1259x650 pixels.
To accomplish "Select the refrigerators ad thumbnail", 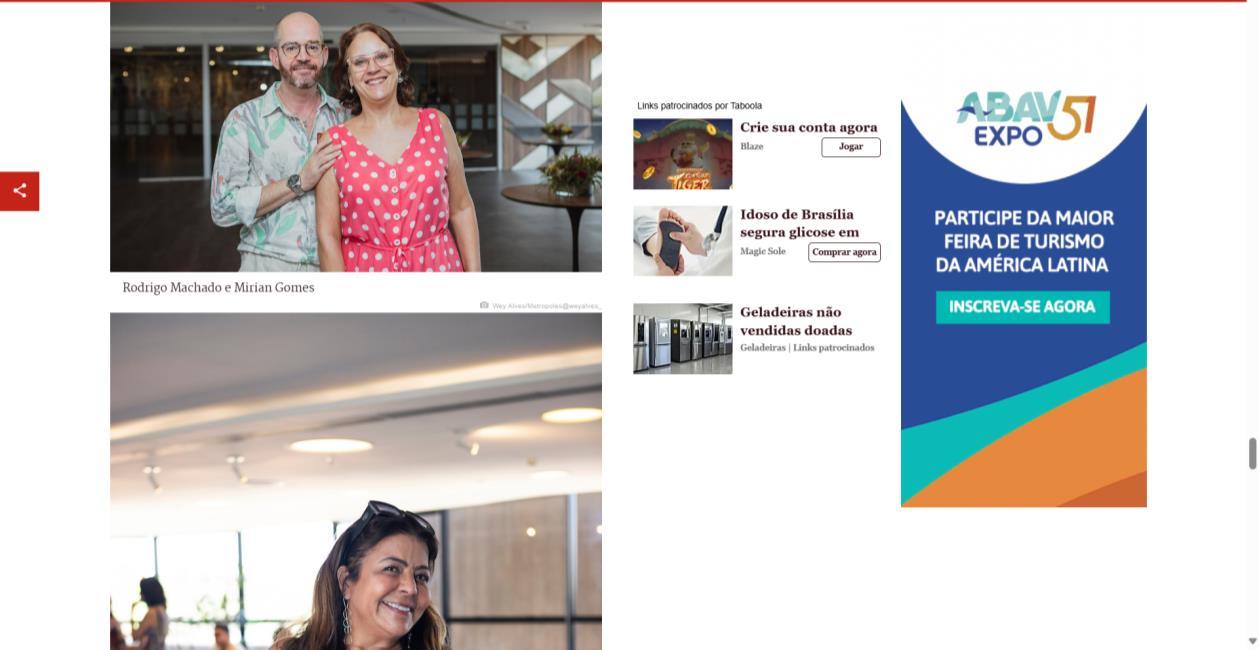I will point(683,339).
